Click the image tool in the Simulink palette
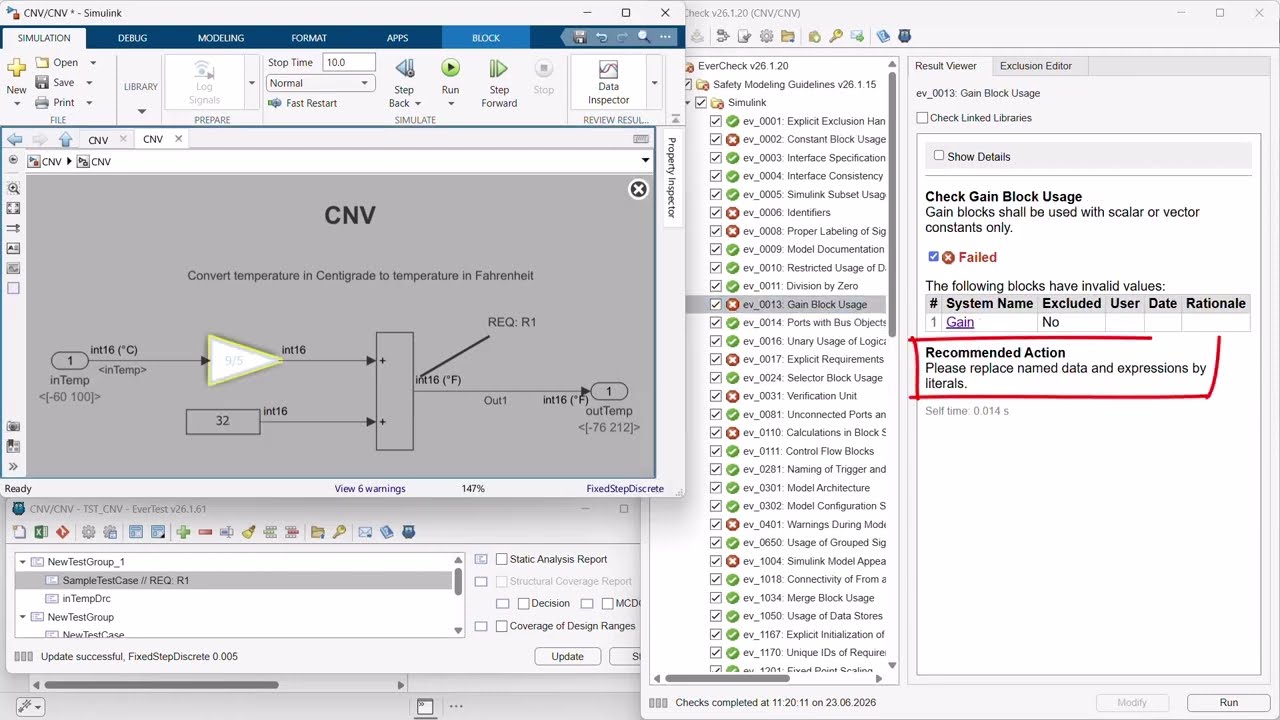Viewport: 1280px width, 720px height. coord(13,268)
